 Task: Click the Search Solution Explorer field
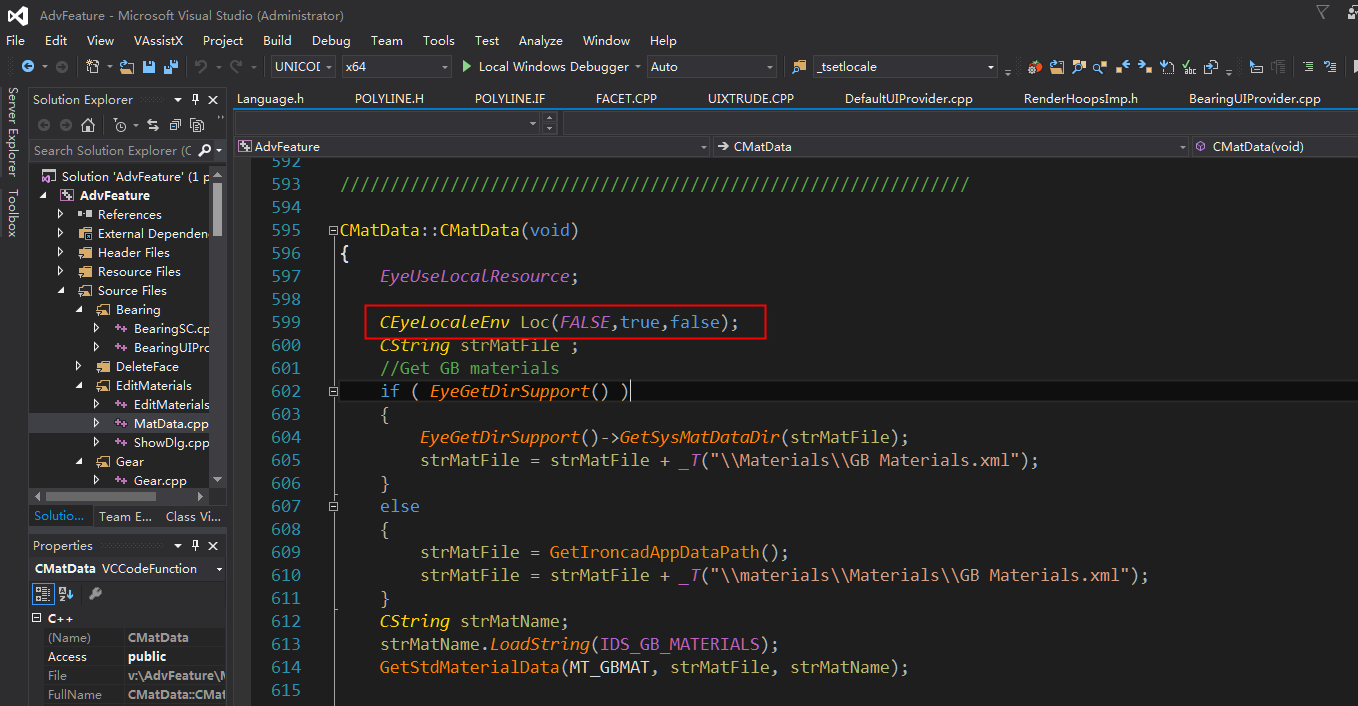point(110,151)
